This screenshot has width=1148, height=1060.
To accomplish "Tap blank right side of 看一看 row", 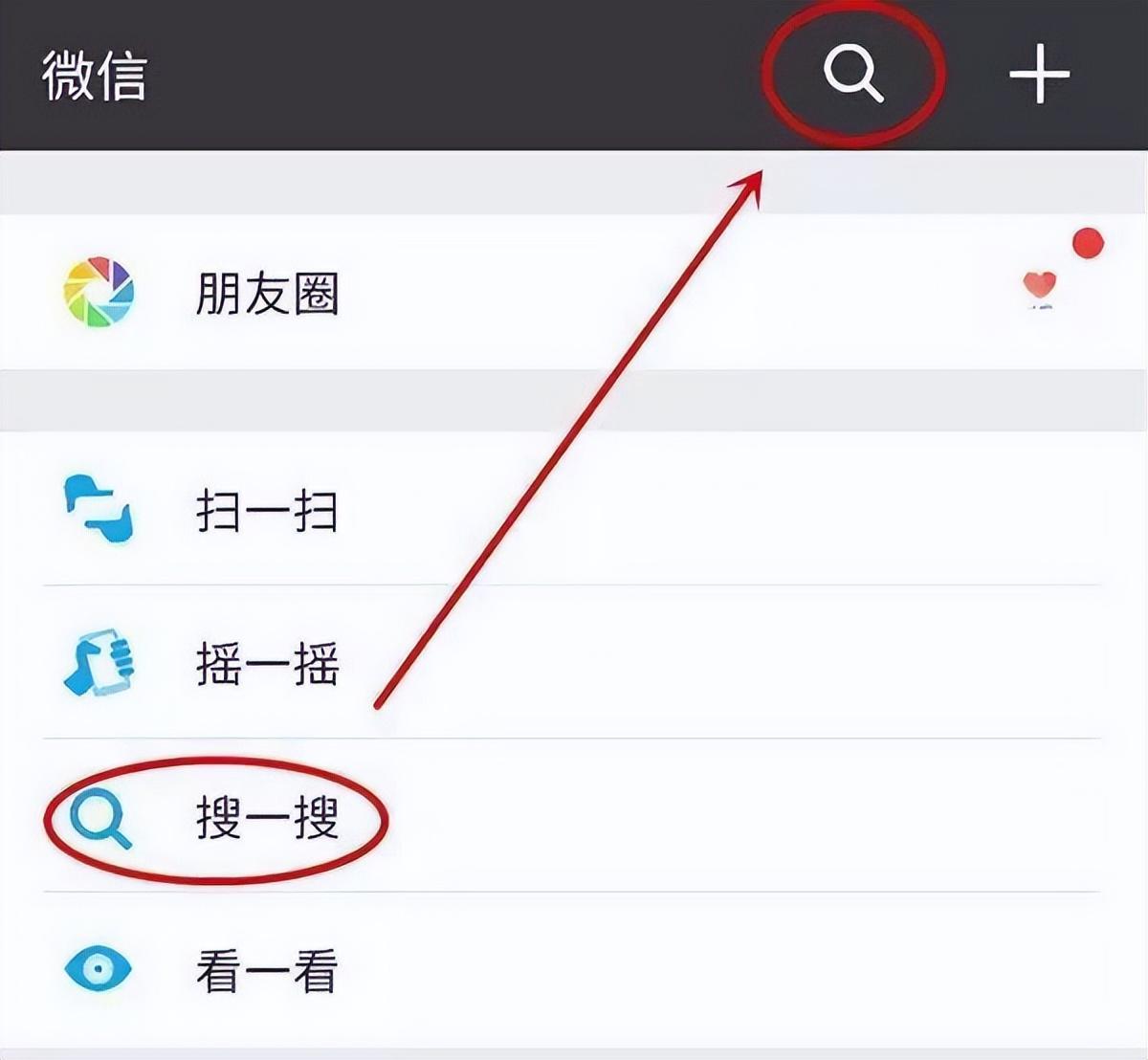I will pos(765,970).
